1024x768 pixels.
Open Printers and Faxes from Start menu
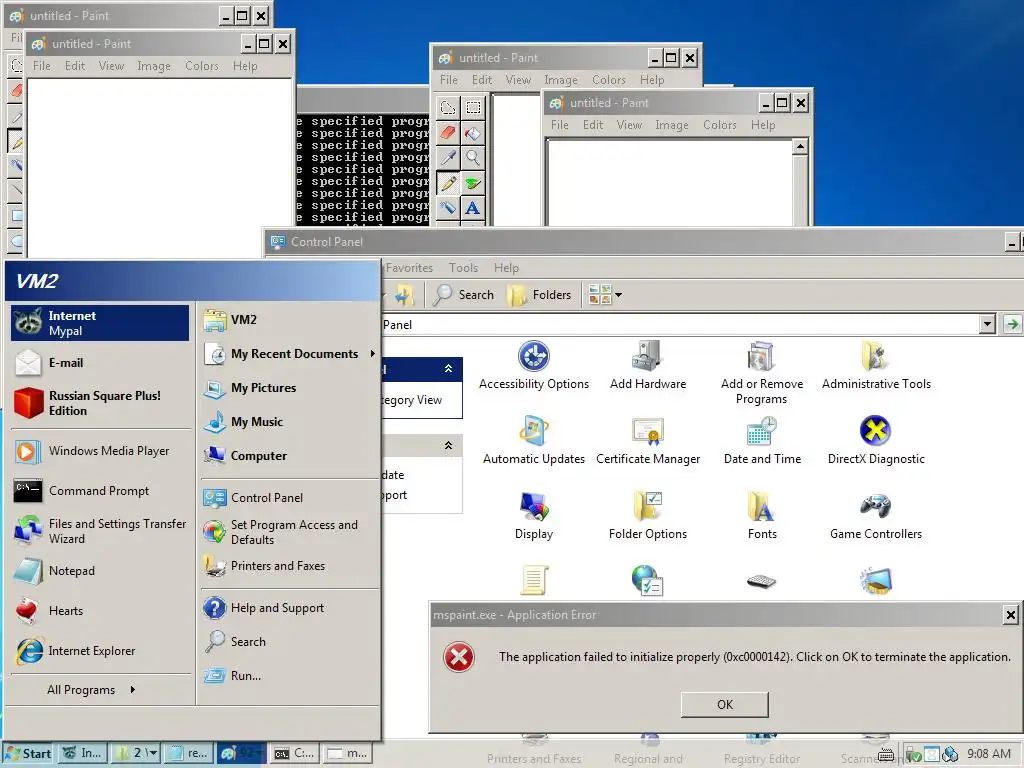pyautogui.click(x=289, y=566)
